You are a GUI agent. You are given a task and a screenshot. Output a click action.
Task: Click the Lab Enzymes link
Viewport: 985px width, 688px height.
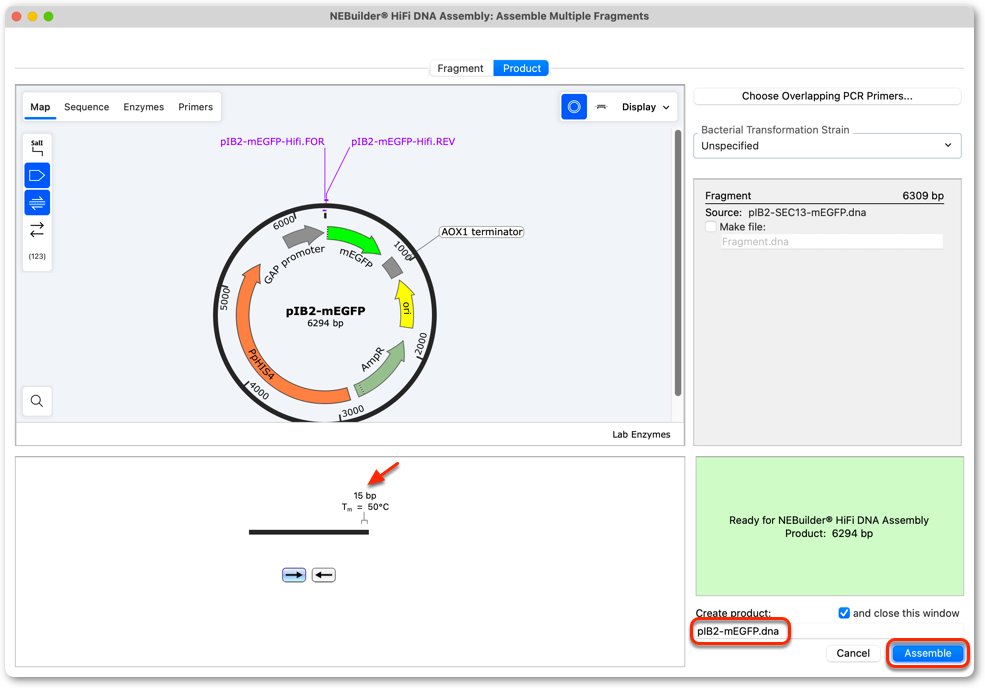click(641, 434)
